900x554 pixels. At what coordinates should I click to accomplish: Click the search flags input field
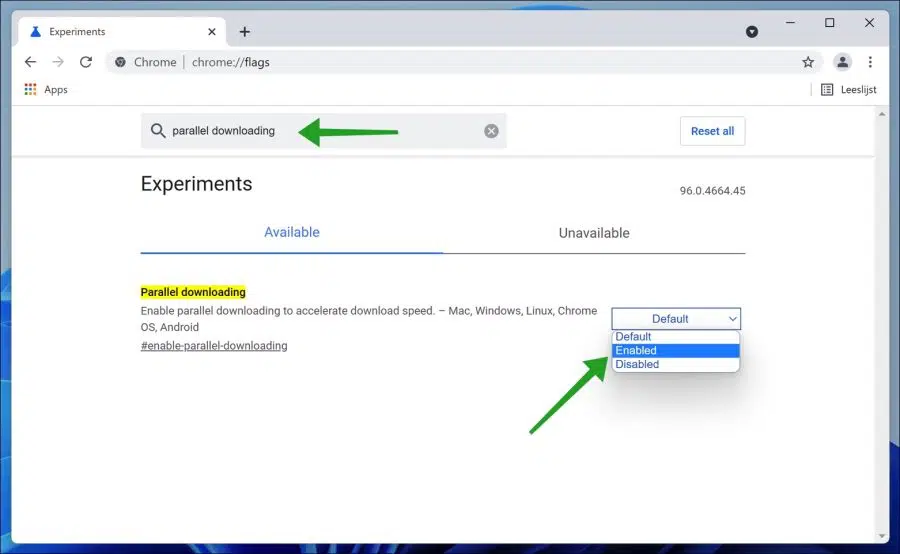click(x=324, y=131)
